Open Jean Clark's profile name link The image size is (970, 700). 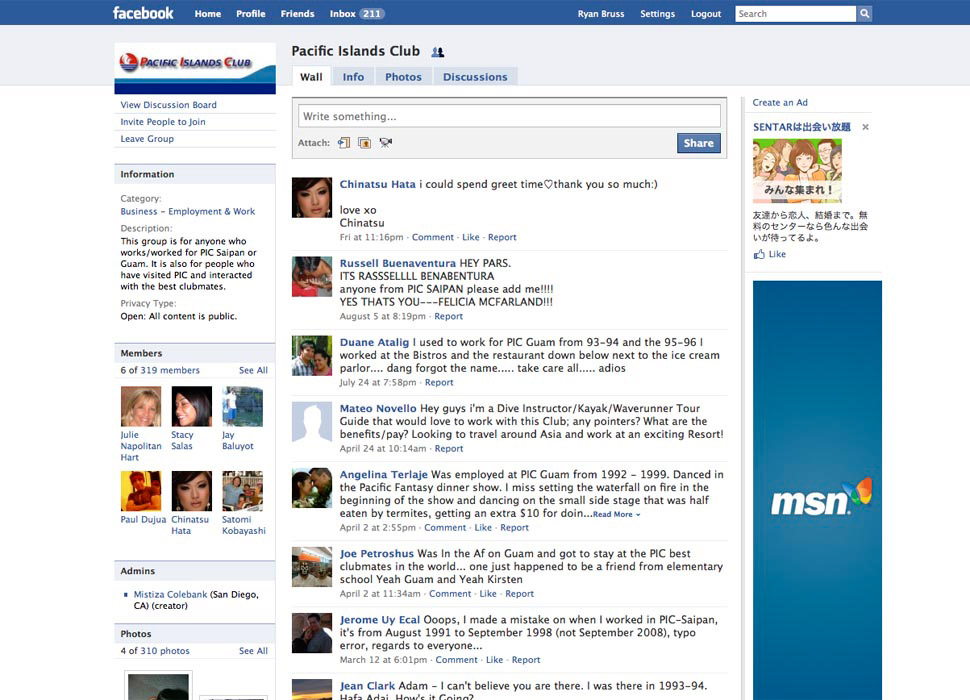(367, 686)
